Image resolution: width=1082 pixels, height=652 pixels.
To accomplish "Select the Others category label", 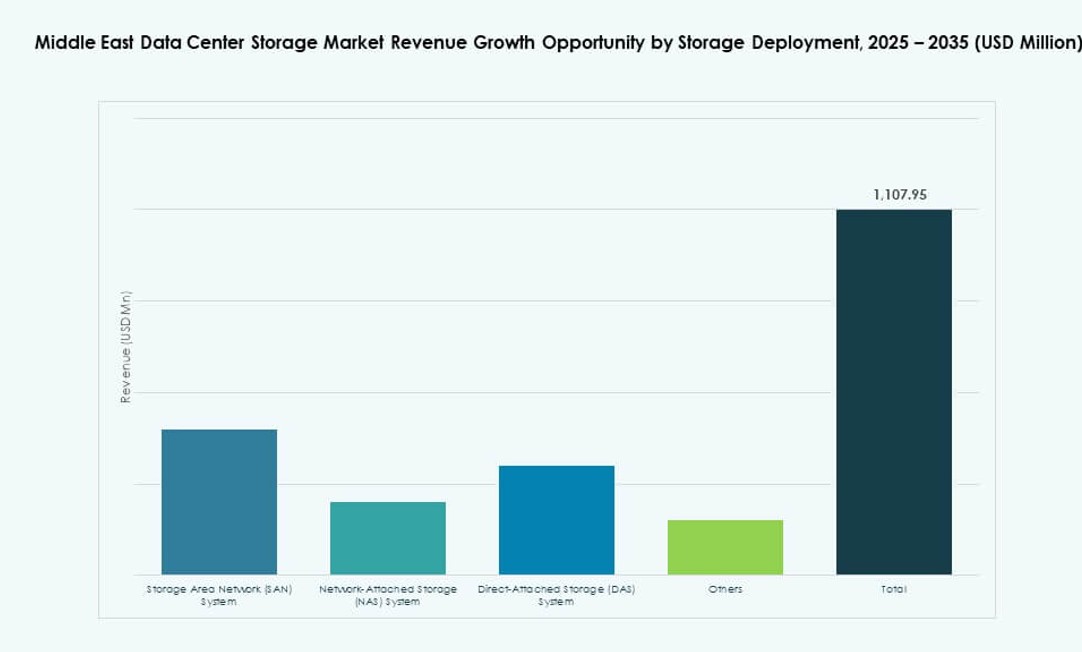I will point(725,589).
